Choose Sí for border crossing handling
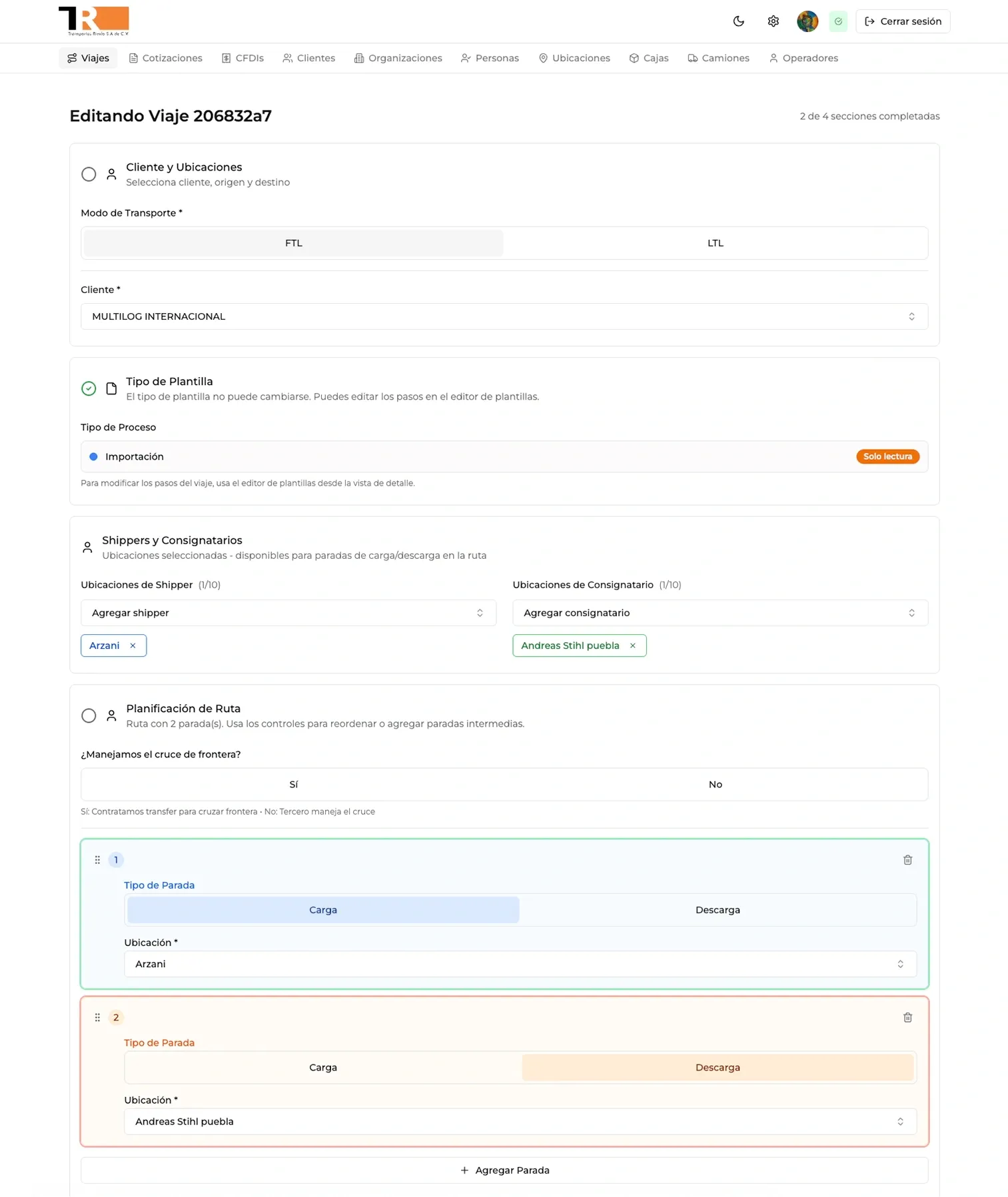This screenshot has height=1197, width=1008. [x=293, y=785]
